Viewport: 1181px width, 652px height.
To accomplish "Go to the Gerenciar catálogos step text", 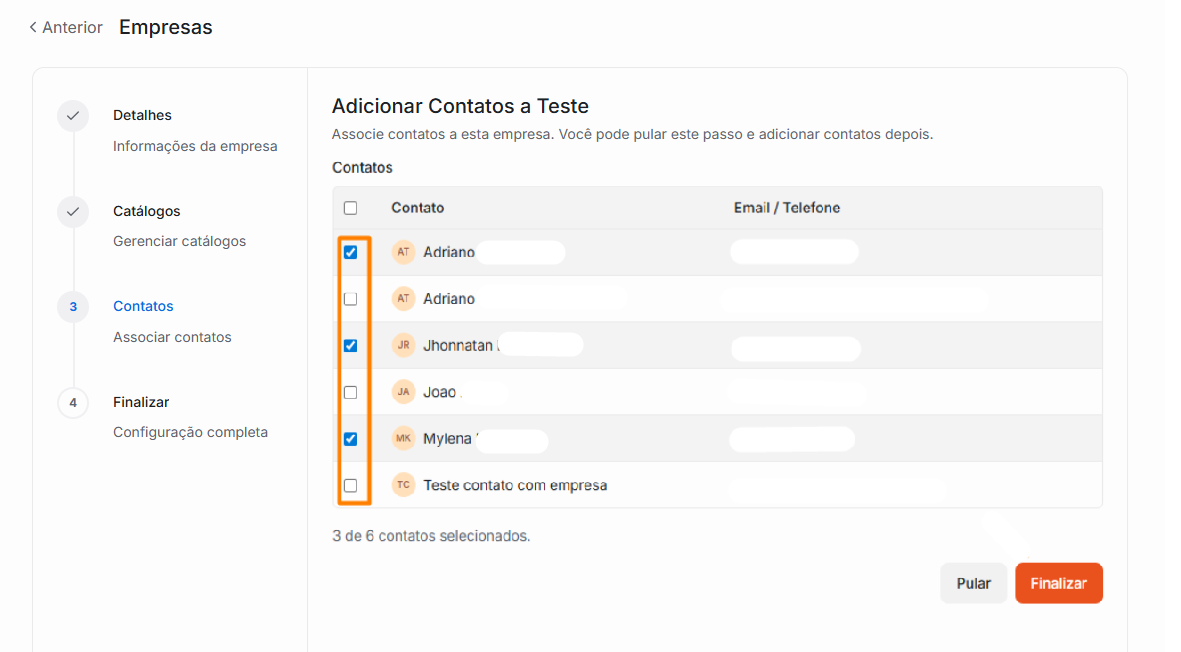I will tap(179, 241).
